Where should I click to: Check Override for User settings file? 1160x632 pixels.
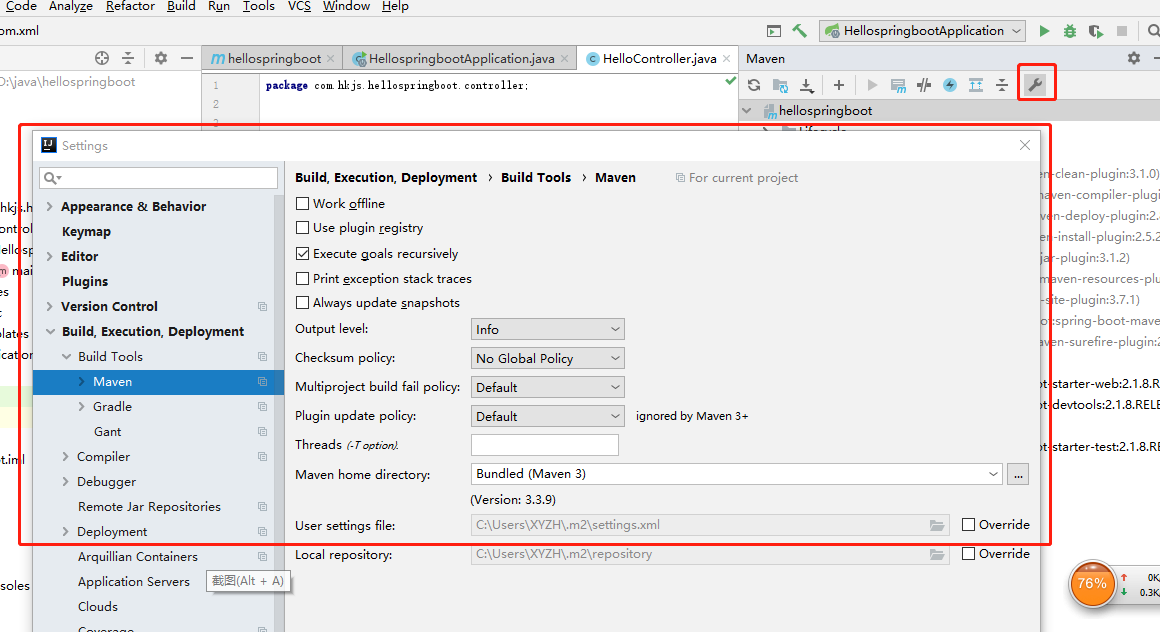(x=968, y=525)
